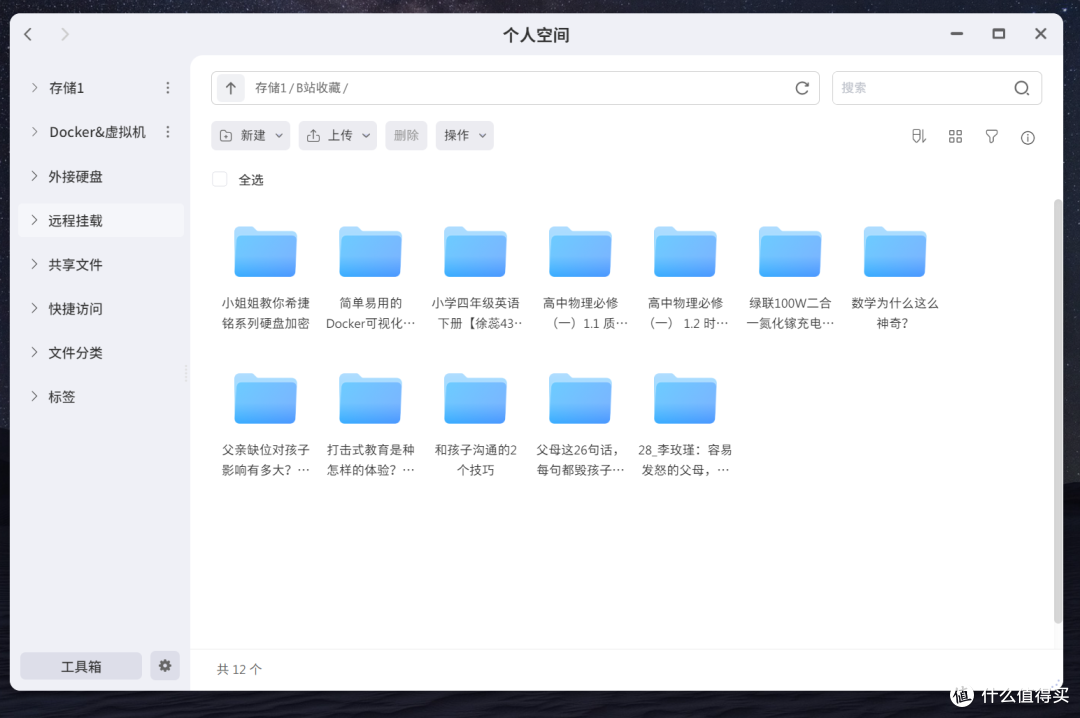
Task: Refresh the current folder listing
Action: point(802,88)
